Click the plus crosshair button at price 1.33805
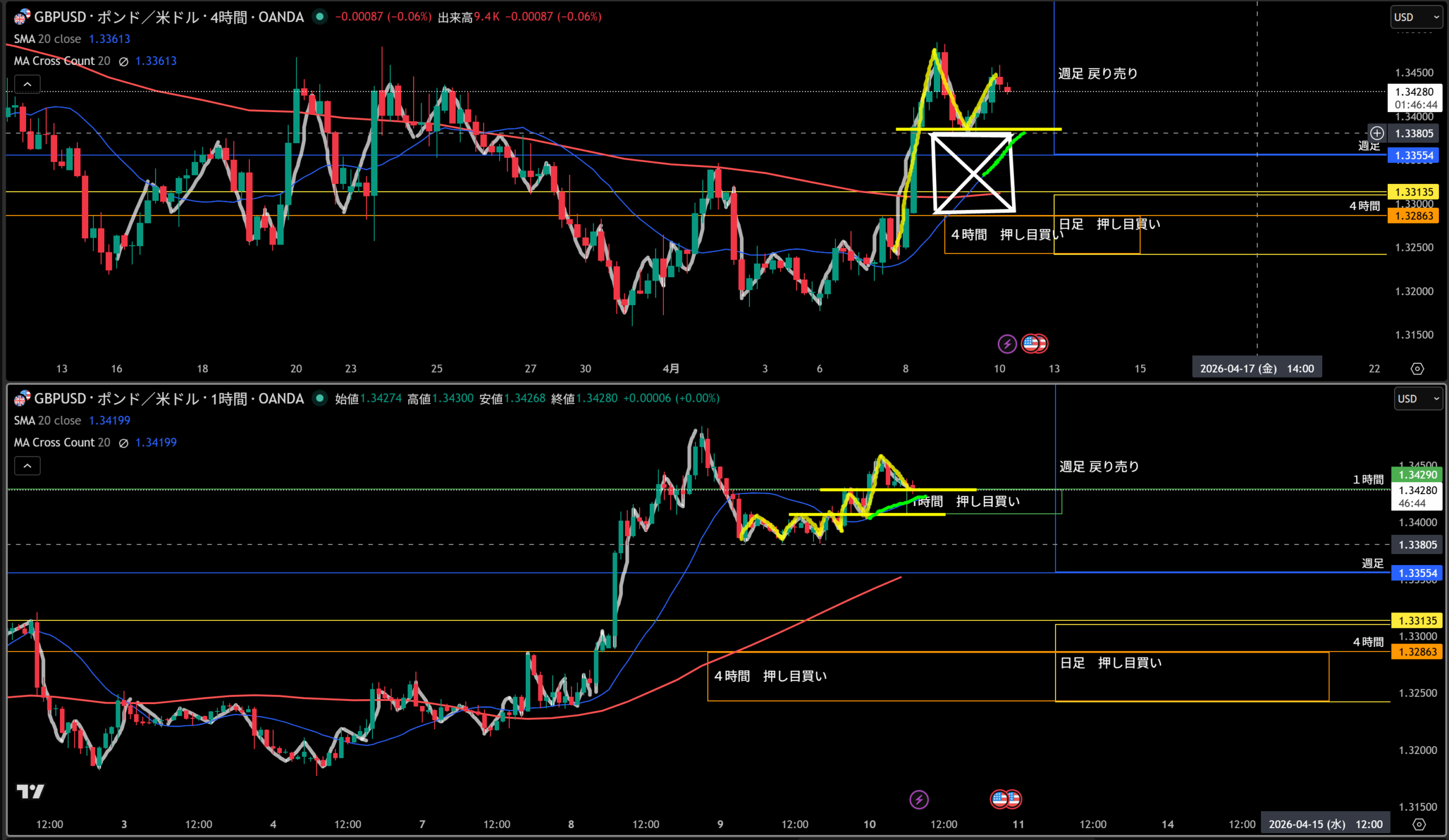Screen dimensions: 1449x840 coord(1377,134)
